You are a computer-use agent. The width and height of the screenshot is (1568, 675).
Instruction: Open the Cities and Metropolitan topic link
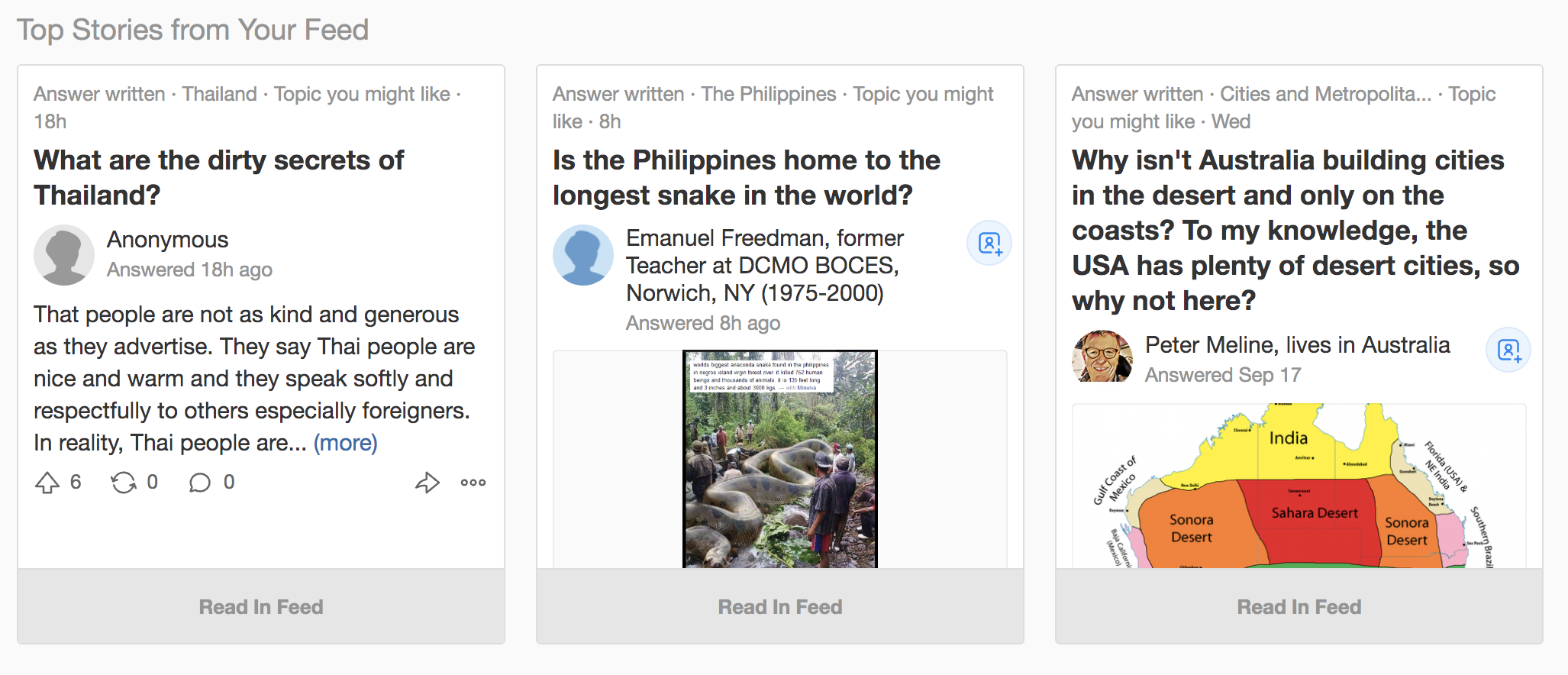pyautogui.click(x=1326, y=94)
